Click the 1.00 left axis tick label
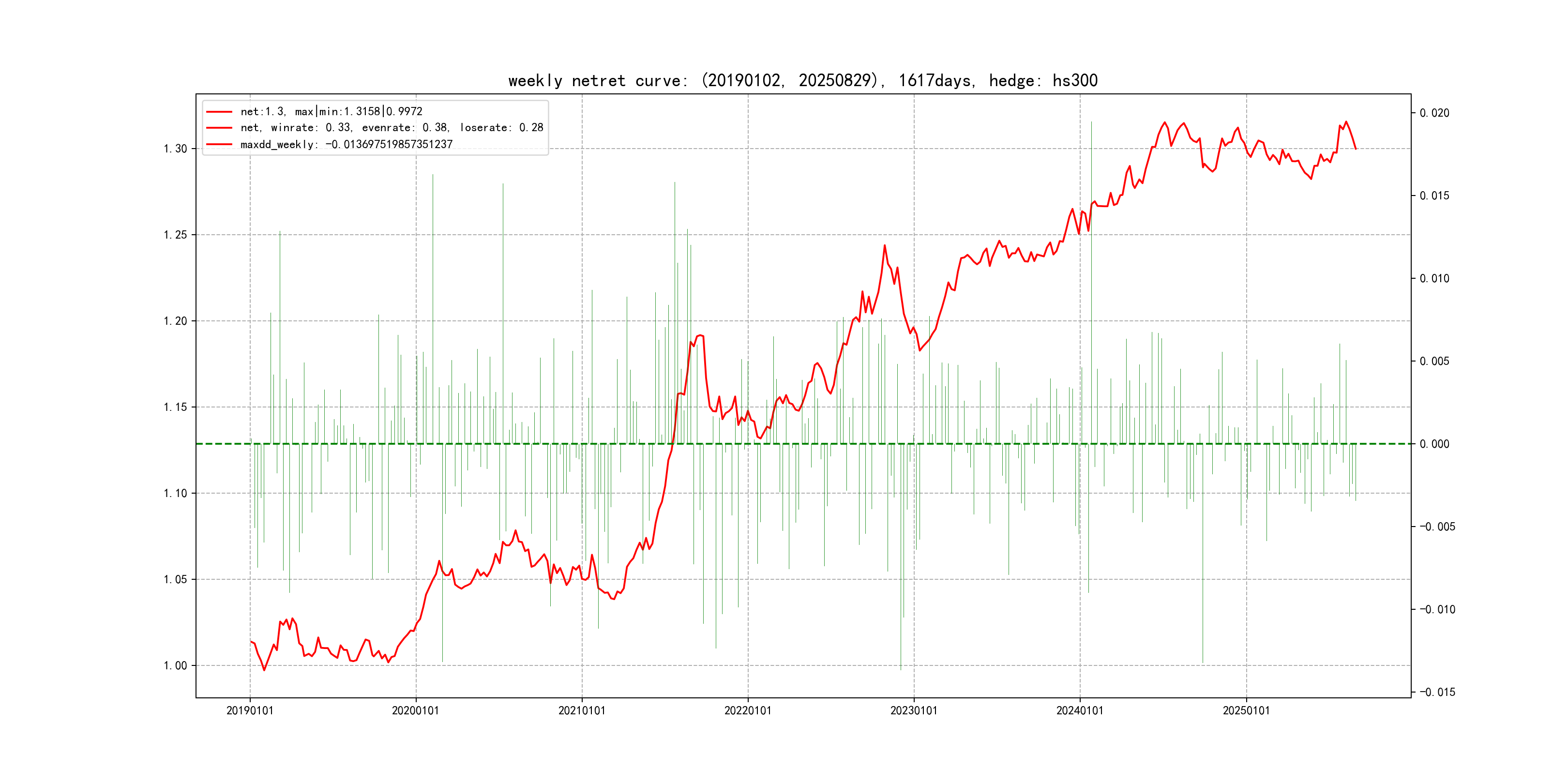 (175, 665)
